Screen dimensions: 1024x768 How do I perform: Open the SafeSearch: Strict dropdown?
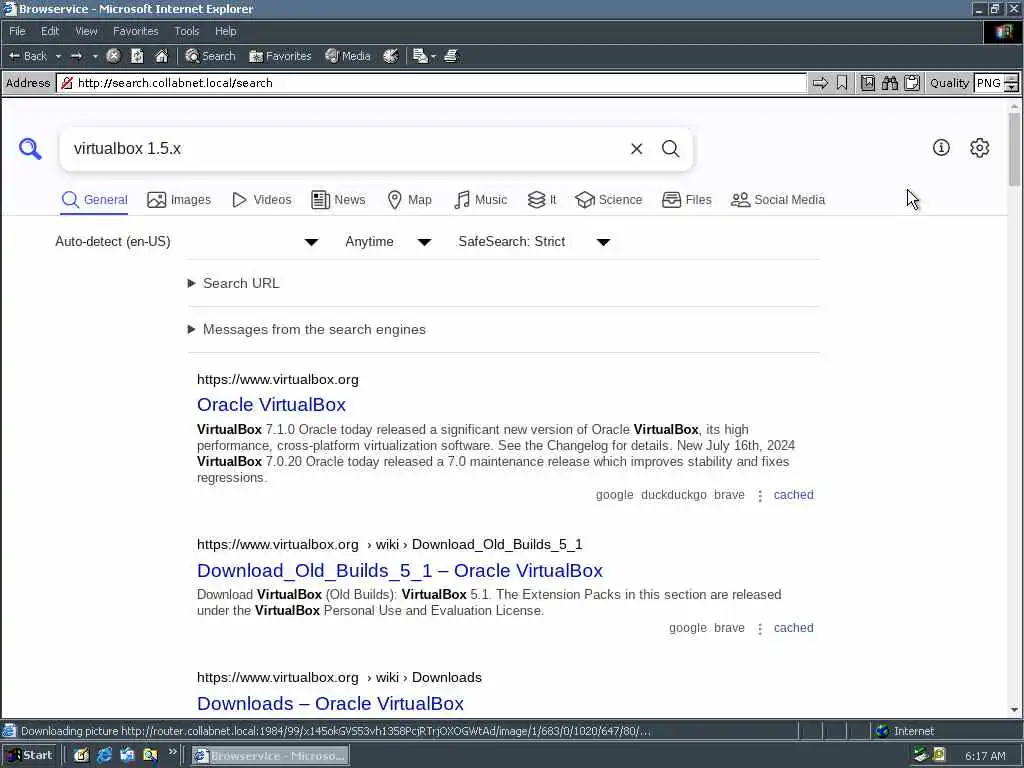point(534,242)
